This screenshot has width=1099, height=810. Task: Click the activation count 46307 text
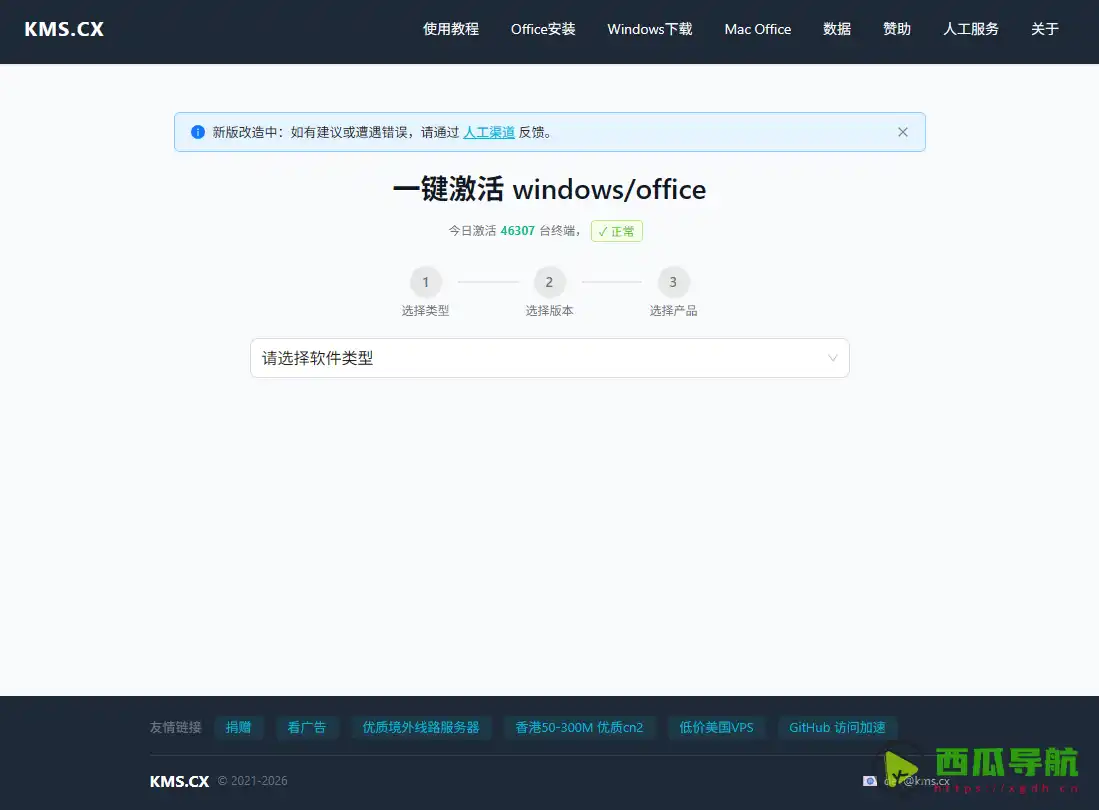click(x=517, y=230)
